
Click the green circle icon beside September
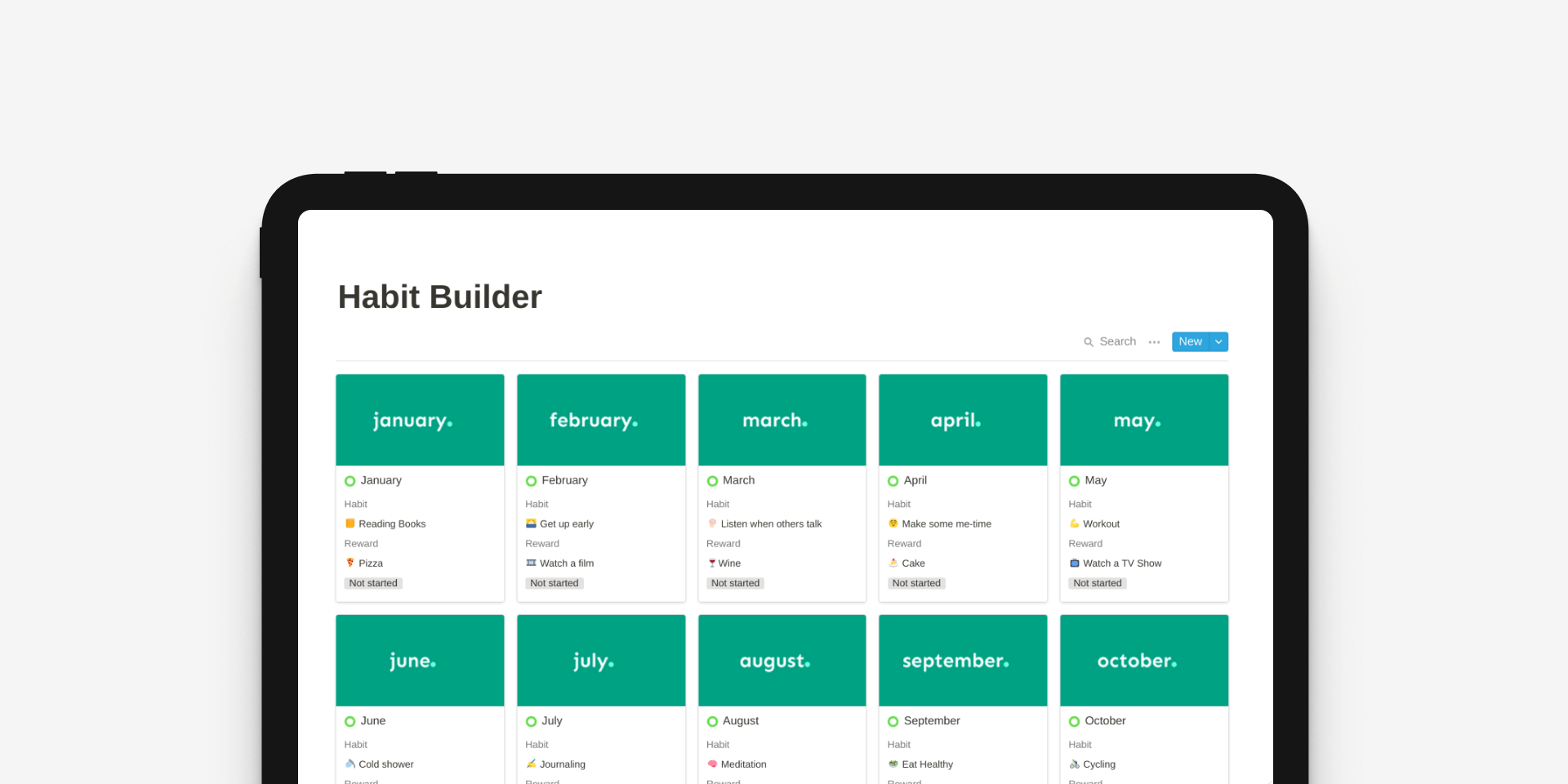(x=893, y=721)
